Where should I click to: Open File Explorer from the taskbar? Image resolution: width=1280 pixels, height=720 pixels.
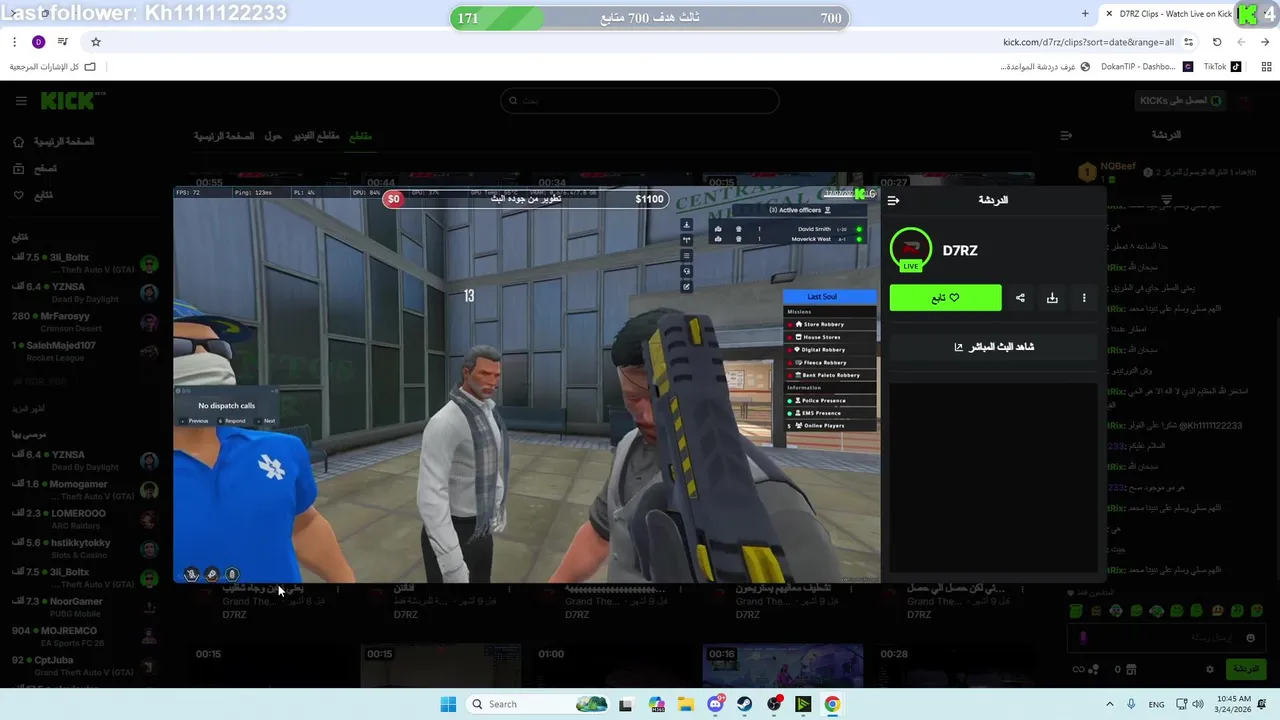click(686, 704)
